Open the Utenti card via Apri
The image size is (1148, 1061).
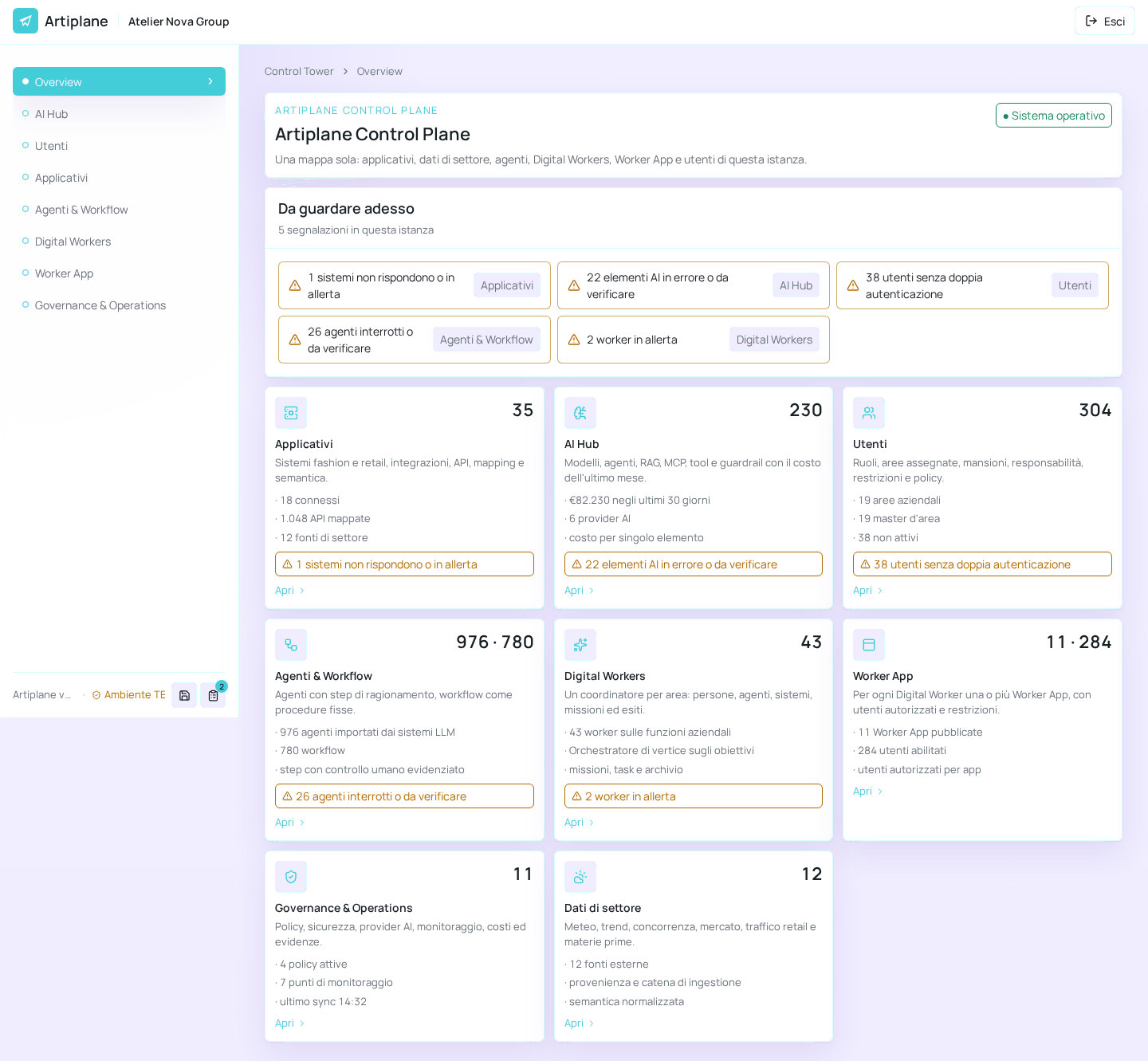pos(868,591)
